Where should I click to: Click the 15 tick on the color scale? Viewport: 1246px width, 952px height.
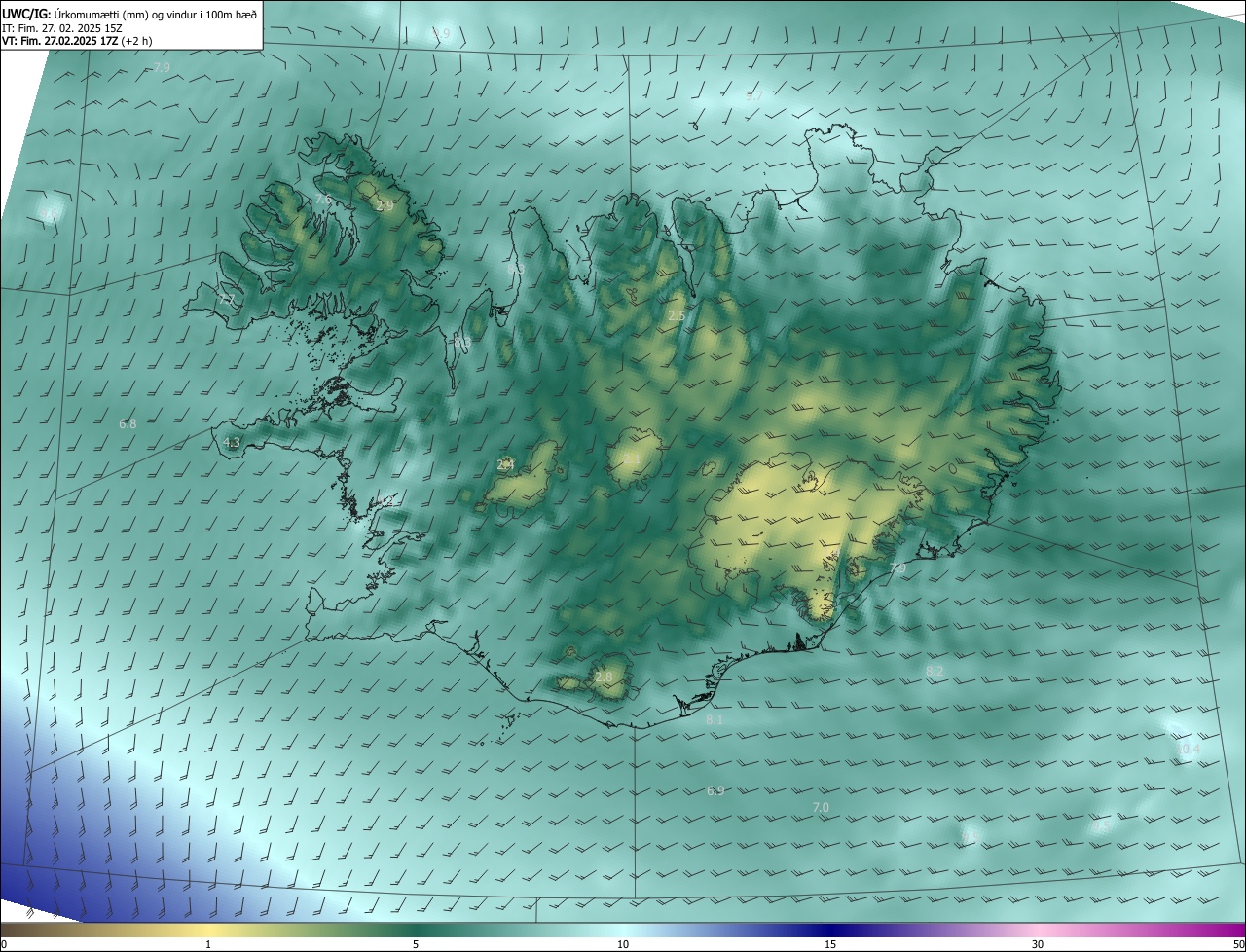point(830,944)
